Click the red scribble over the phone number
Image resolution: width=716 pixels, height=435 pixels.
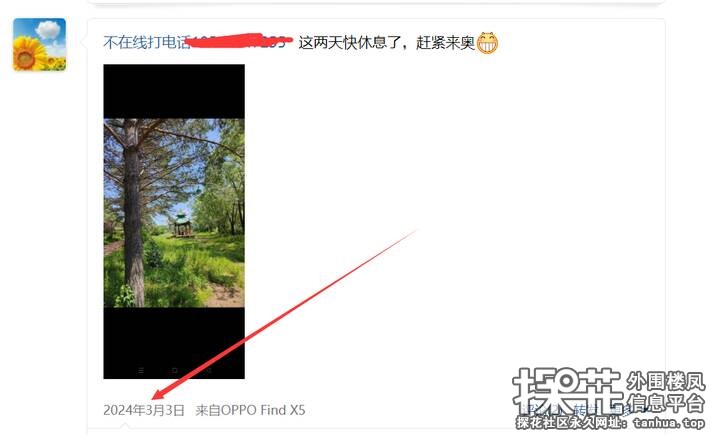(240, 41)
